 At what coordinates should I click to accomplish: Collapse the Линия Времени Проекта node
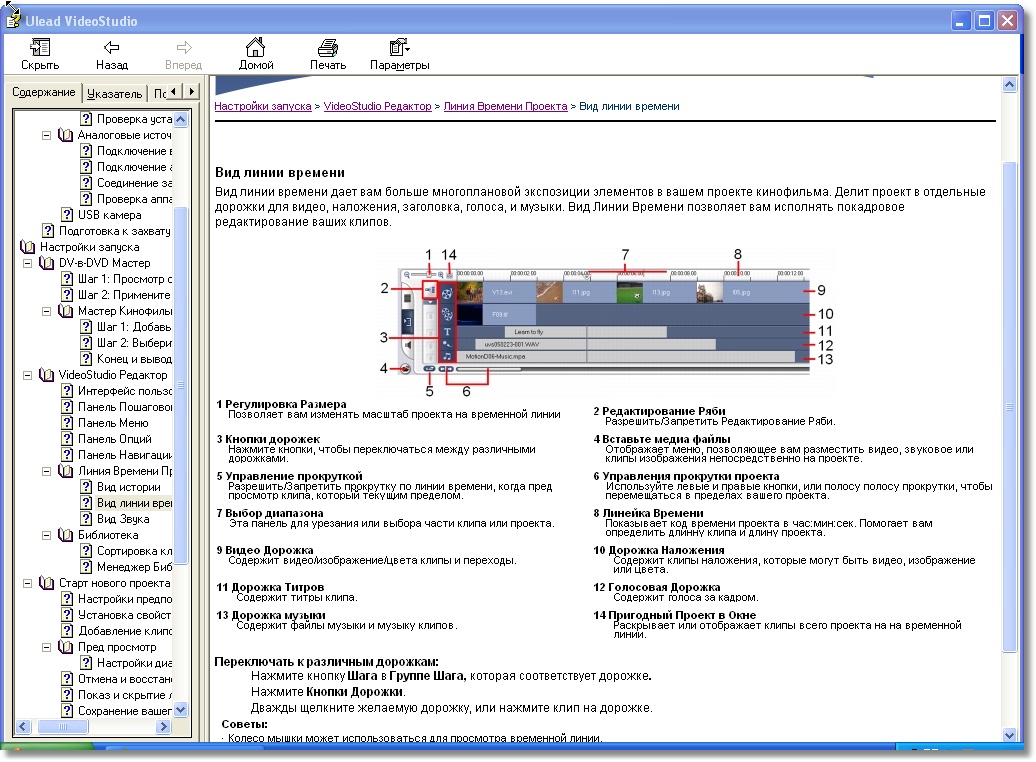(47, 471)
